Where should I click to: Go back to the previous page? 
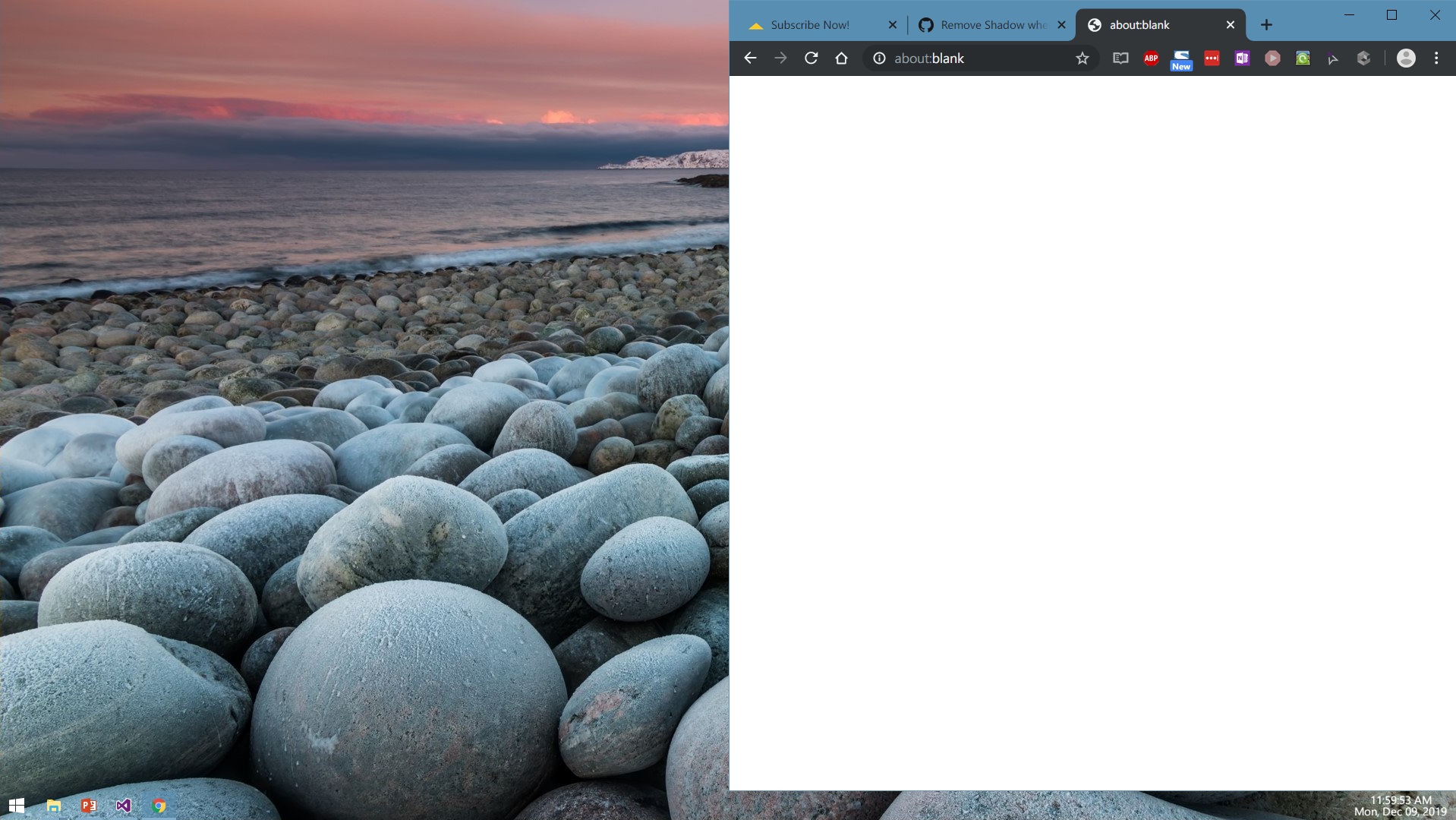(x=750, y=58)
